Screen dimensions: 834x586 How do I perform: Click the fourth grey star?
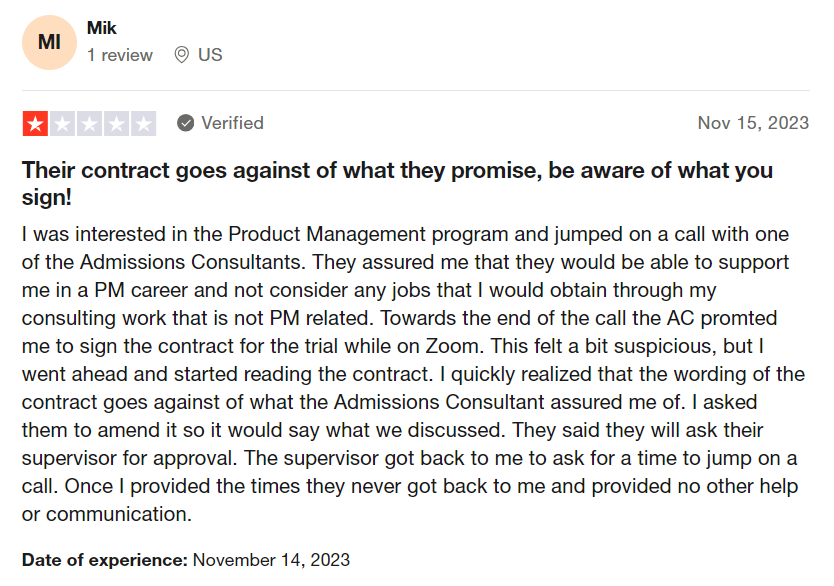[116, 123]
